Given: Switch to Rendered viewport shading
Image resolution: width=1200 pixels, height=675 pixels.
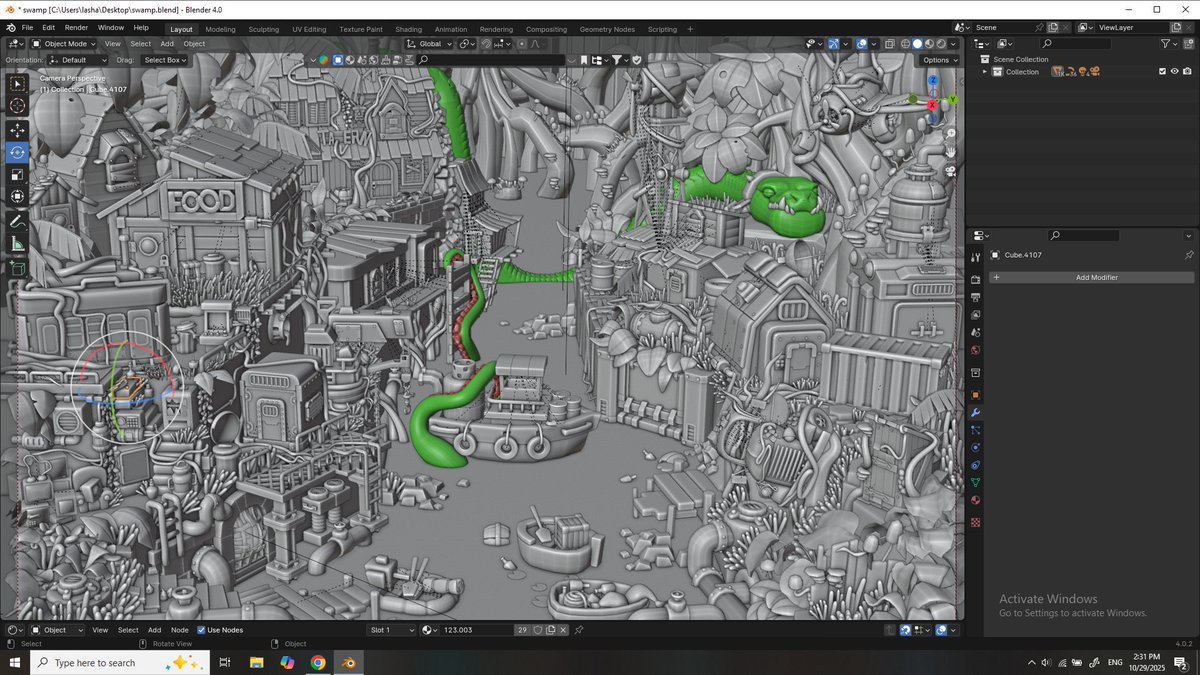Looking at the screenshot, I should pos(941,44).
